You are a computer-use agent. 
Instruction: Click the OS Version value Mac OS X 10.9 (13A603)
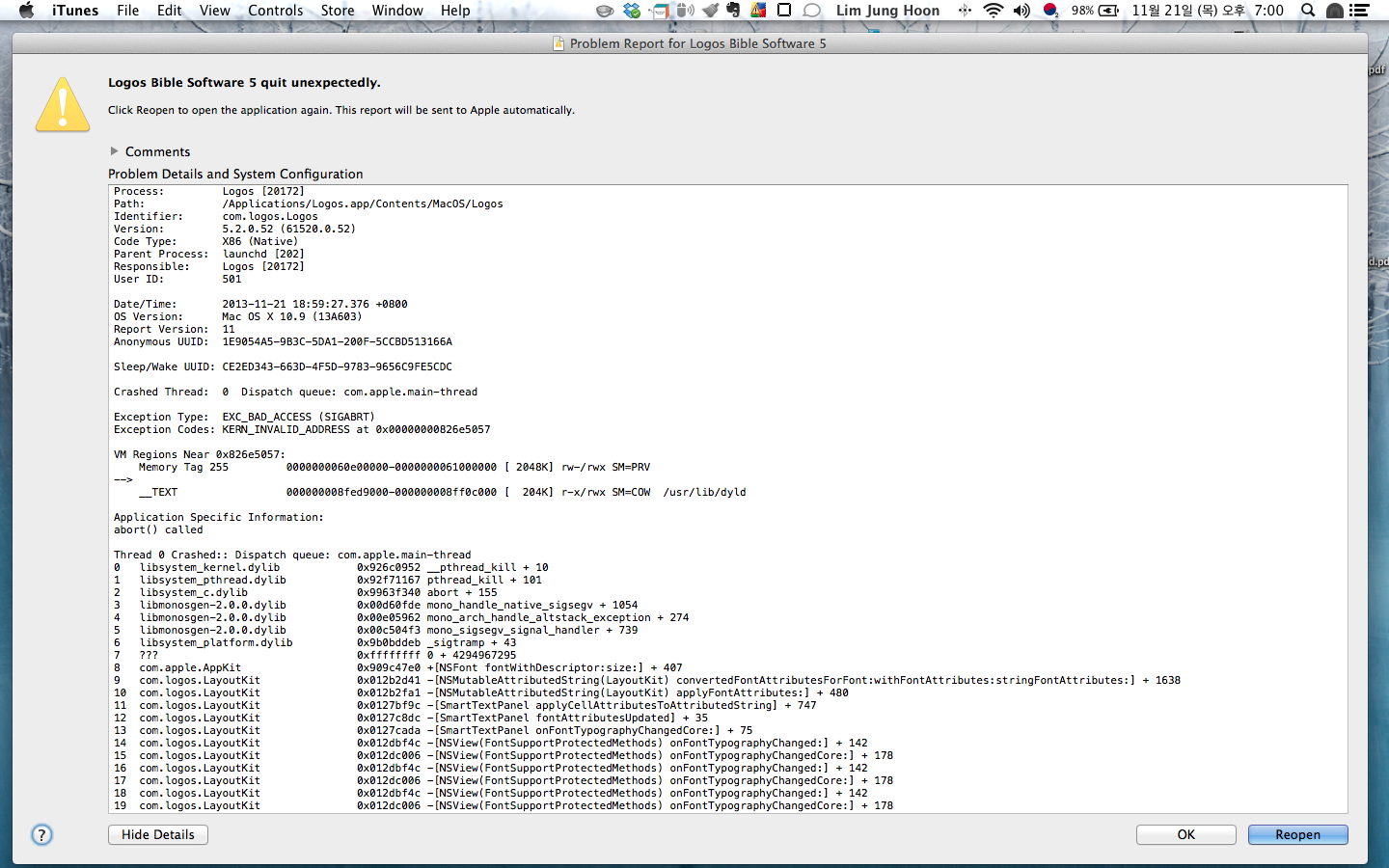click(292, 316)
